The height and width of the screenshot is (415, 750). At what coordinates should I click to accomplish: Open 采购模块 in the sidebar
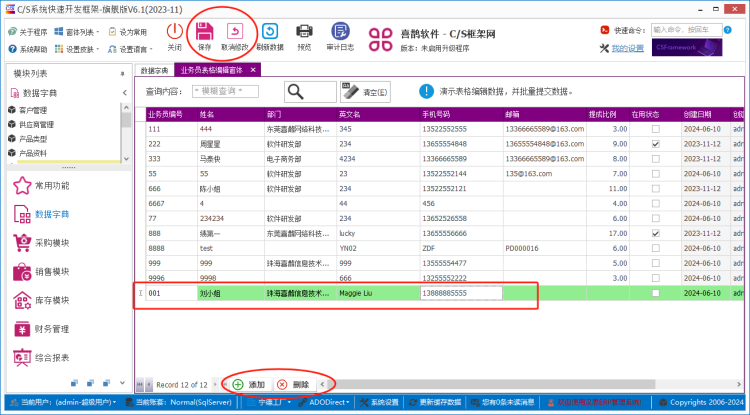coord(50,242)
